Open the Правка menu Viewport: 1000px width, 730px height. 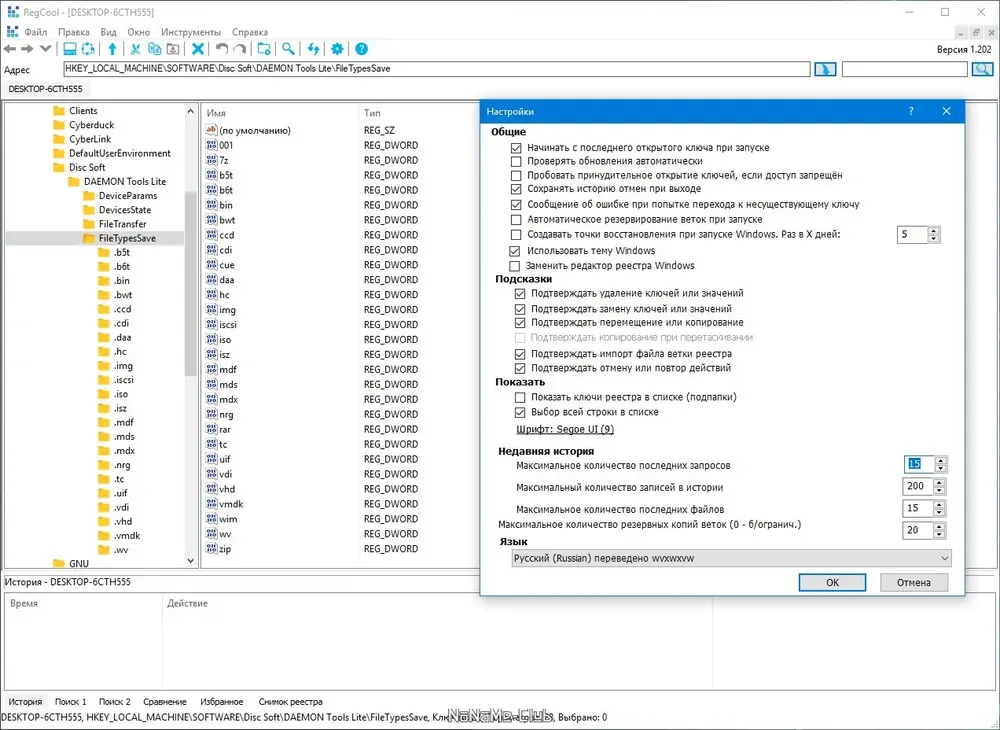(x=73, y=32)
